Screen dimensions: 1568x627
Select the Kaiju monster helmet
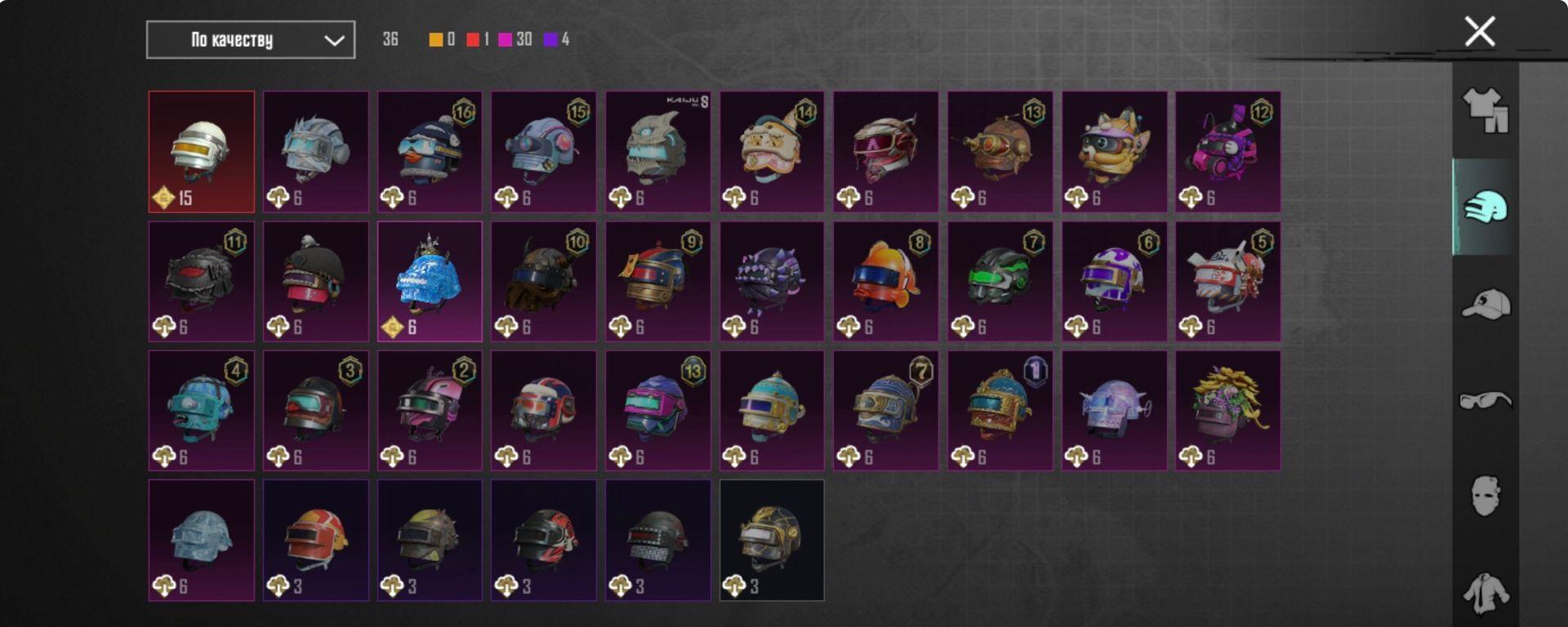658,152
